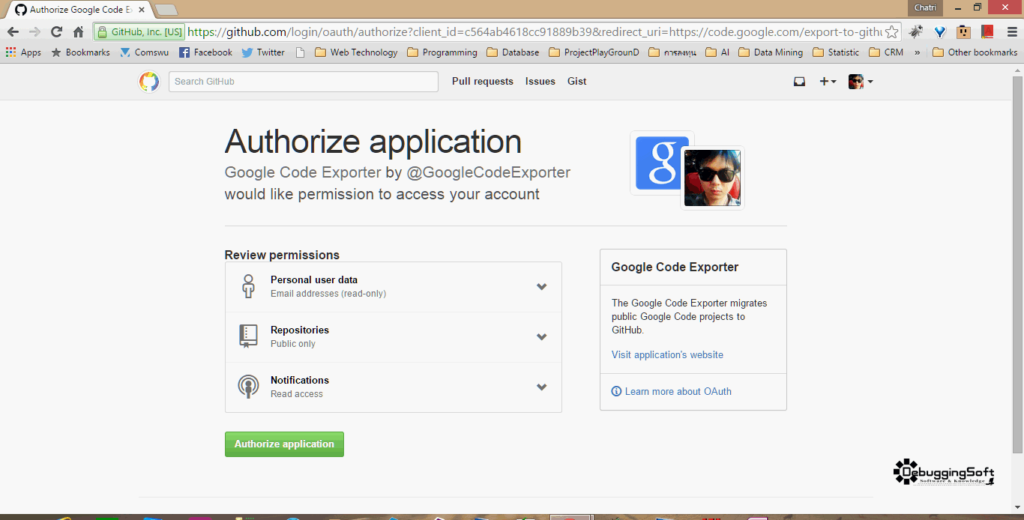1024x520 pixels.
Task: Open the Twitter bookmark
Action: [263, 52]
